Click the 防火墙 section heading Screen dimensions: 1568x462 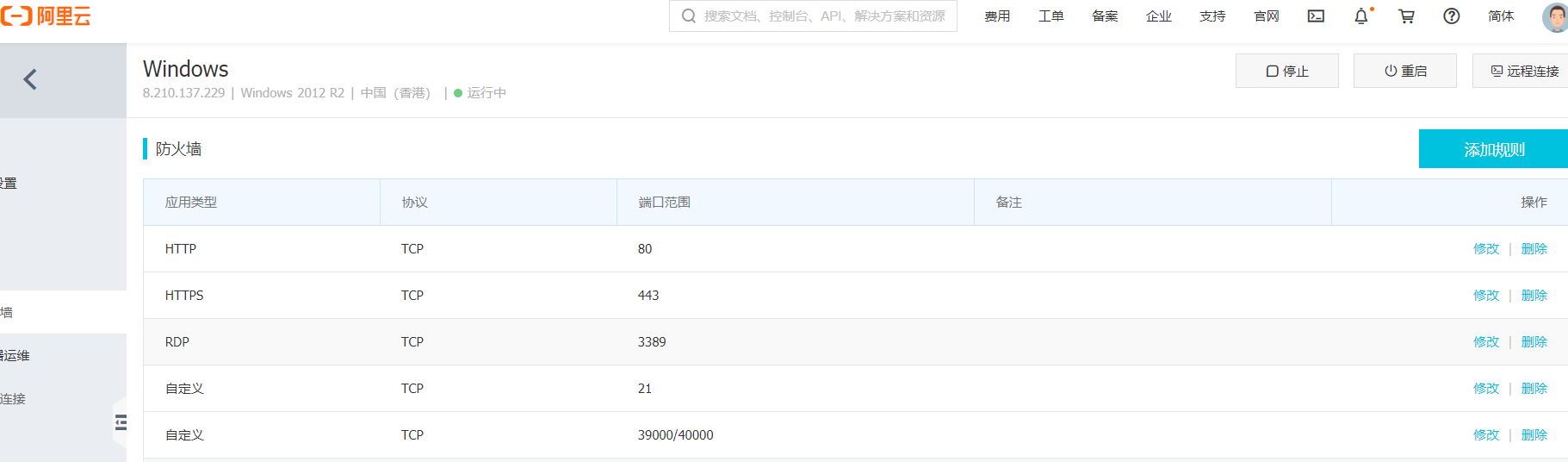point(178,149)
